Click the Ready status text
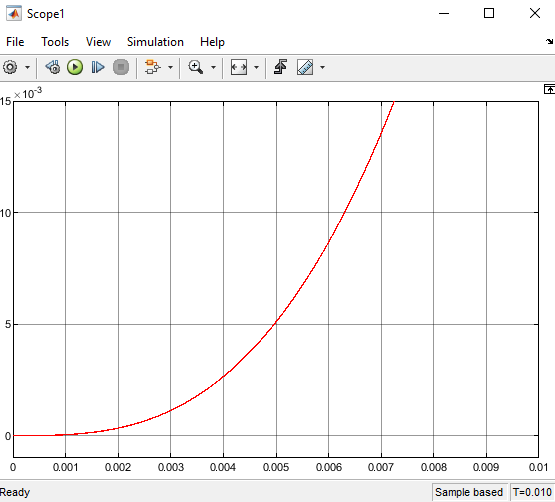Viewport: 555px width, 502px height. 15,492
